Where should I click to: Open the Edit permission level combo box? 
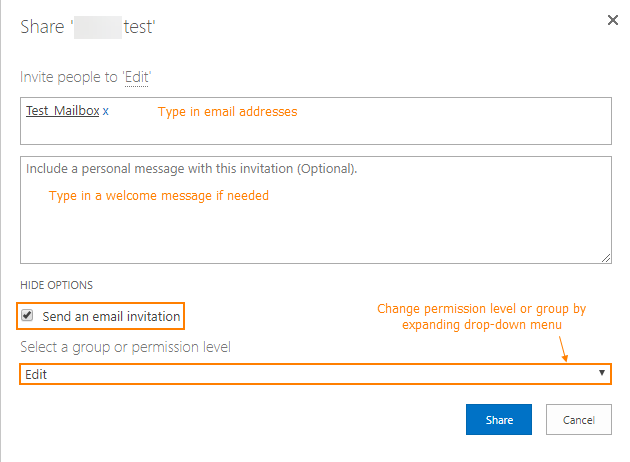(315, 374)
